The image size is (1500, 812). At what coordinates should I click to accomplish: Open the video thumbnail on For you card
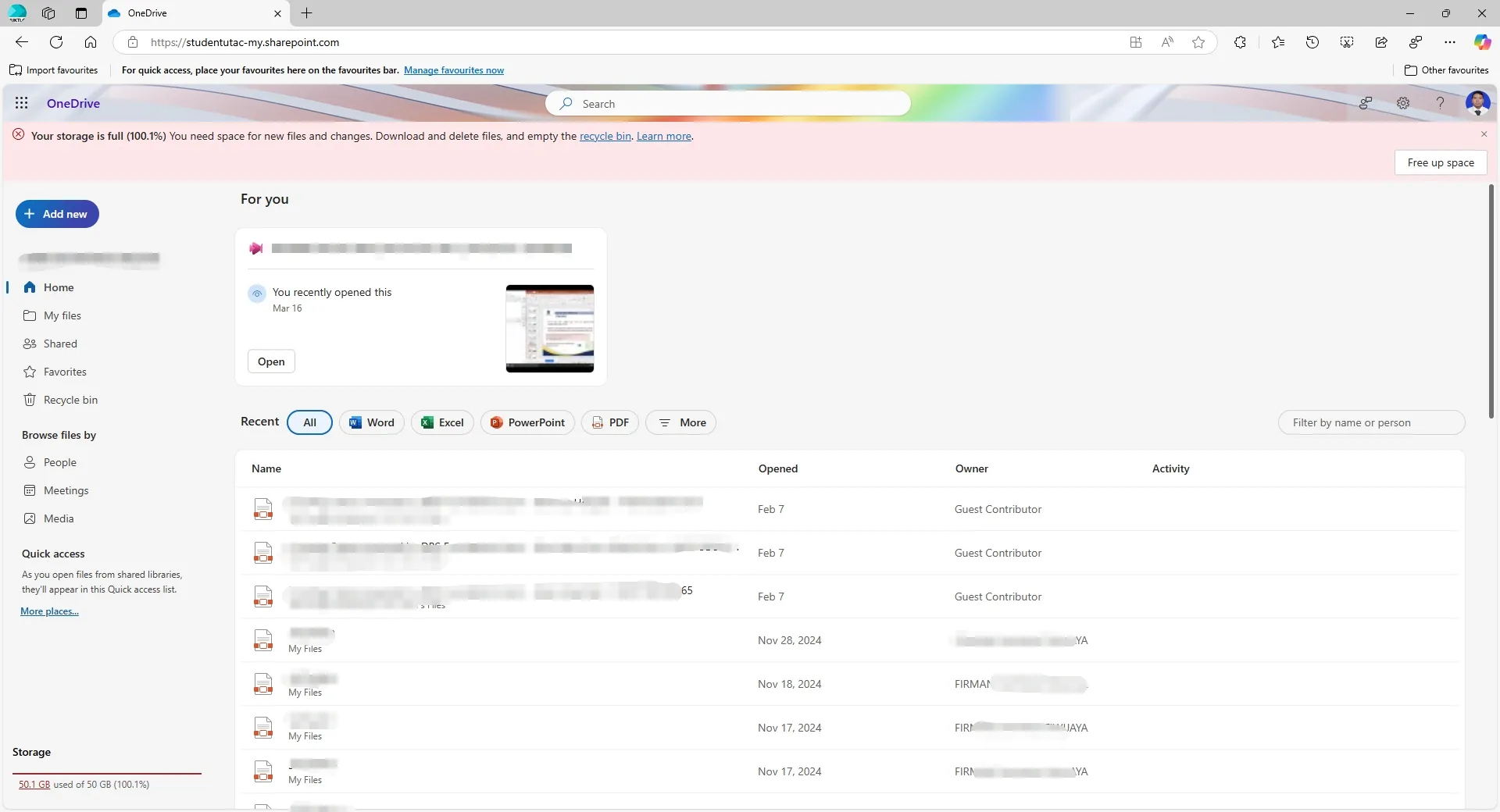(x=549, y=328)
